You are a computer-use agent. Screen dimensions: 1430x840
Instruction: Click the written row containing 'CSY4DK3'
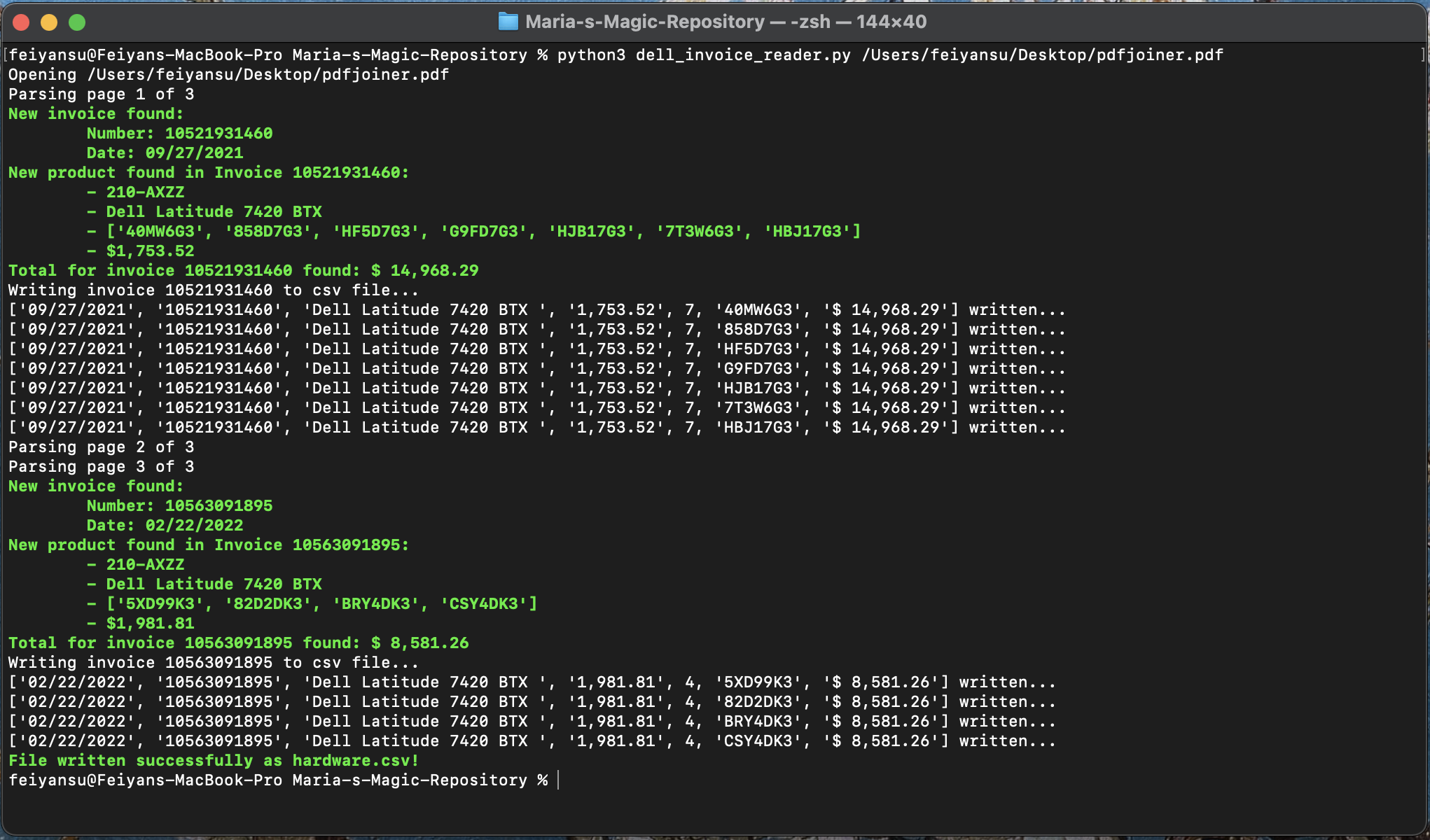pyautogui.click(x=532, y=741)
